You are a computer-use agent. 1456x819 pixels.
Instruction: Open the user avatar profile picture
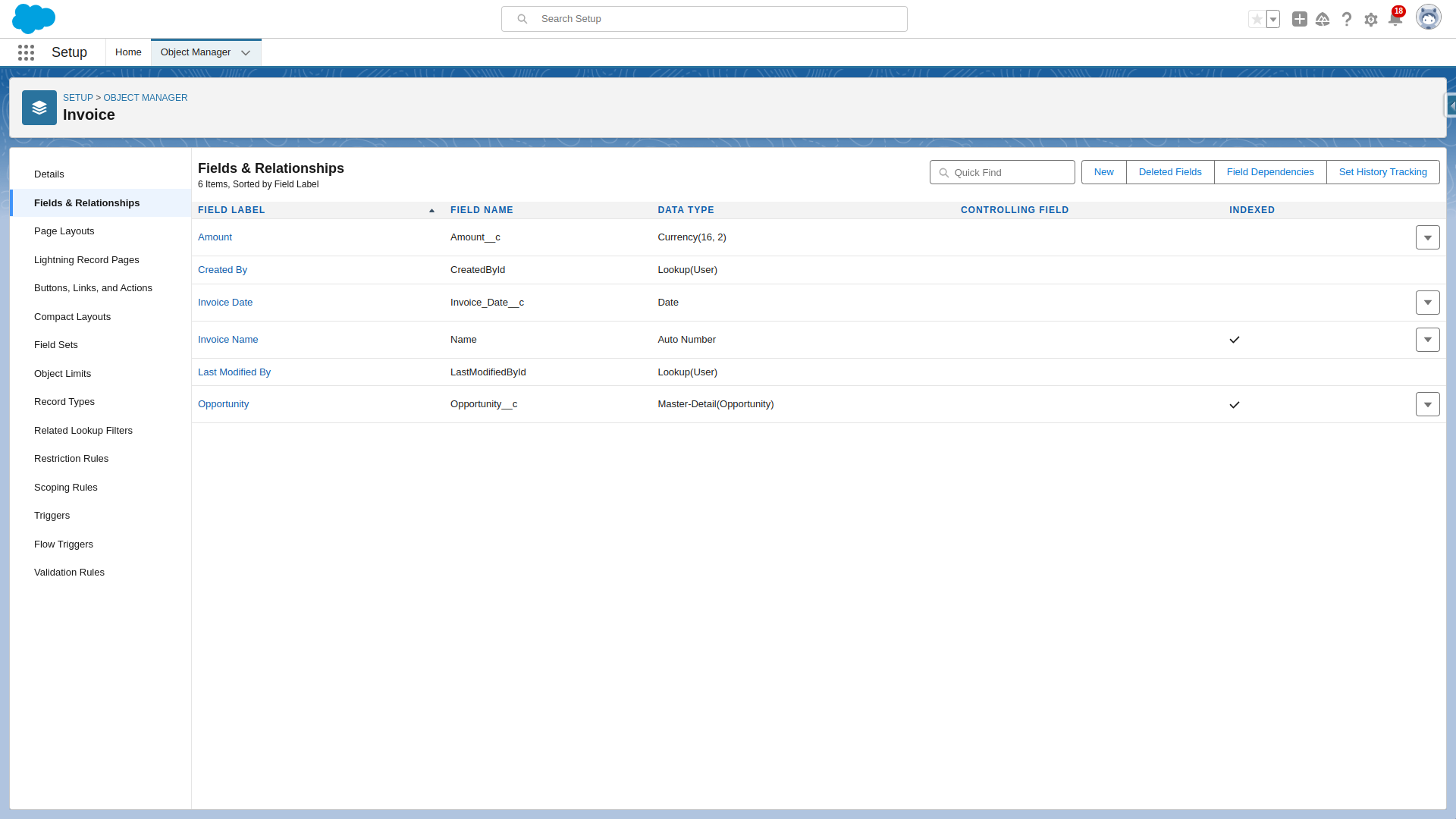click(1429, 17)
